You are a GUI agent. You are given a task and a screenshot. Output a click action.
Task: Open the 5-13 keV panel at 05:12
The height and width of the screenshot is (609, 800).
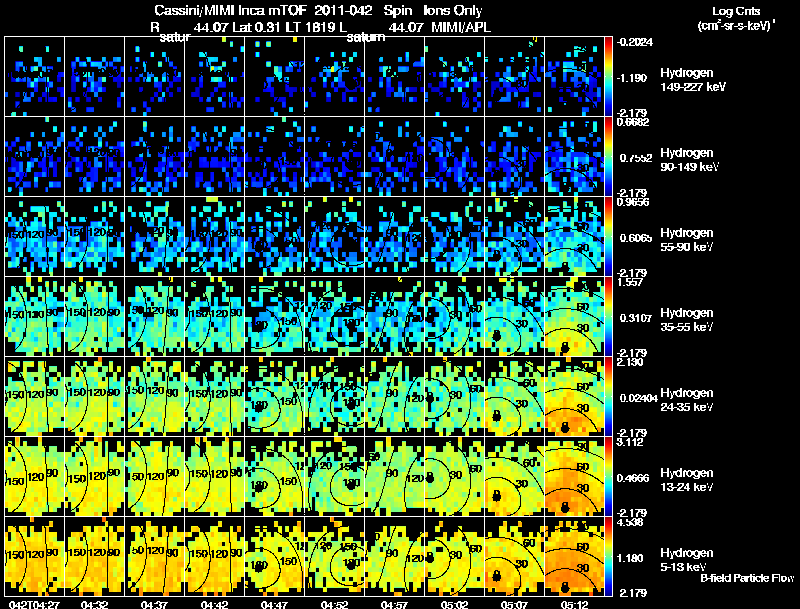574,556
